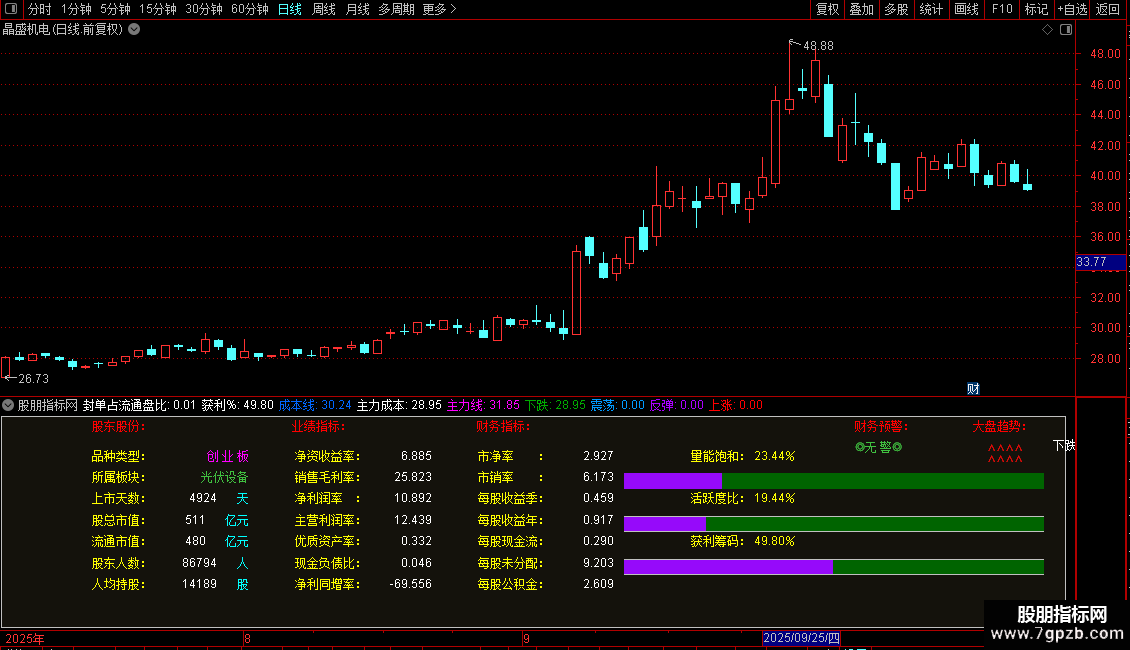Screen dimensions: 1130x650
Task: Click the 股东人数 value 86794
Action: click(200, 563)
